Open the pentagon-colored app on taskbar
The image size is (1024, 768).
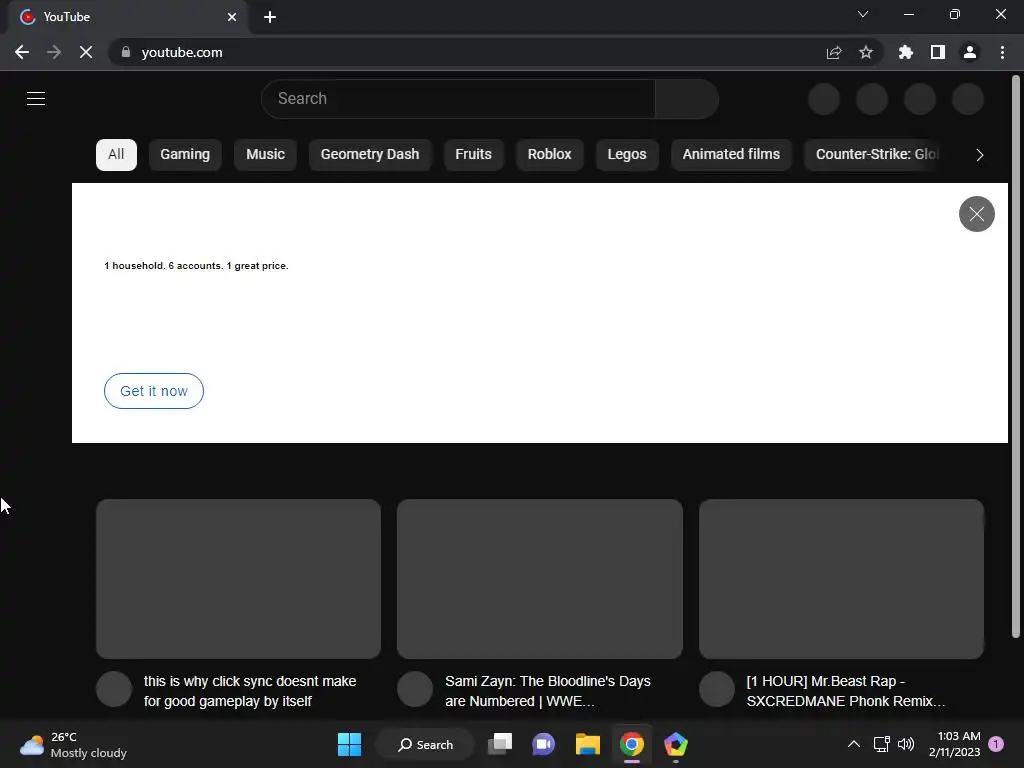click(675, 744)
